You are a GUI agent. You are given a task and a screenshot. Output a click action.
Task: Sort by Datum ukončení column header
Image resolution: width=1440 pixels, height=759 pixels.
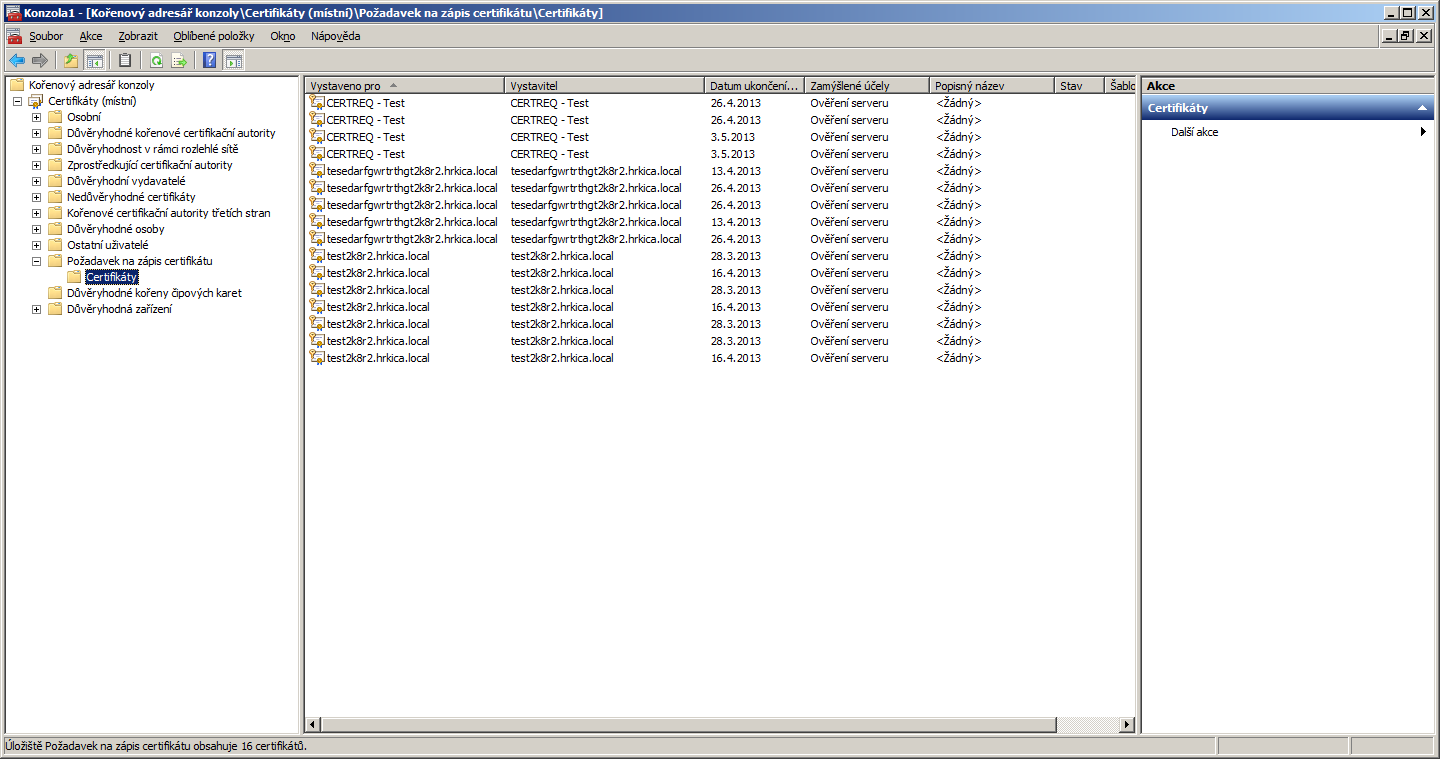pyautogui.click(x=755, y=86)
